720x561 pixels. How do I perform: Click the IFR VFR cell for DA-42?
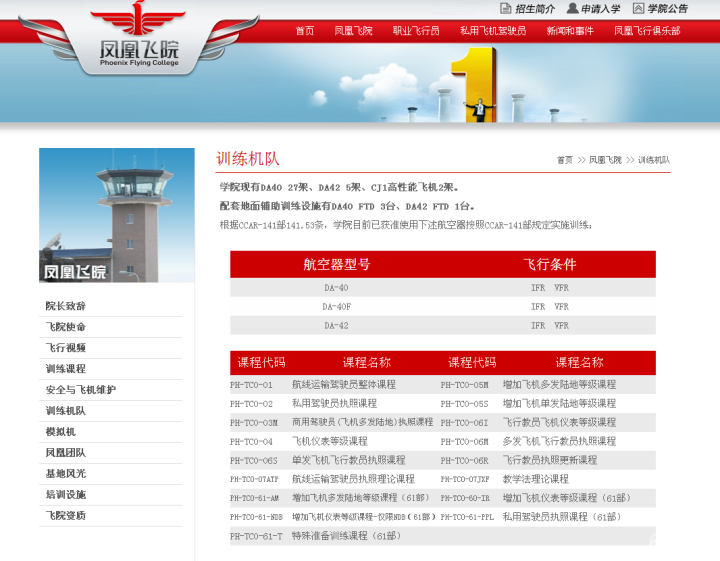pyautogui.click(x=550, y=325)
